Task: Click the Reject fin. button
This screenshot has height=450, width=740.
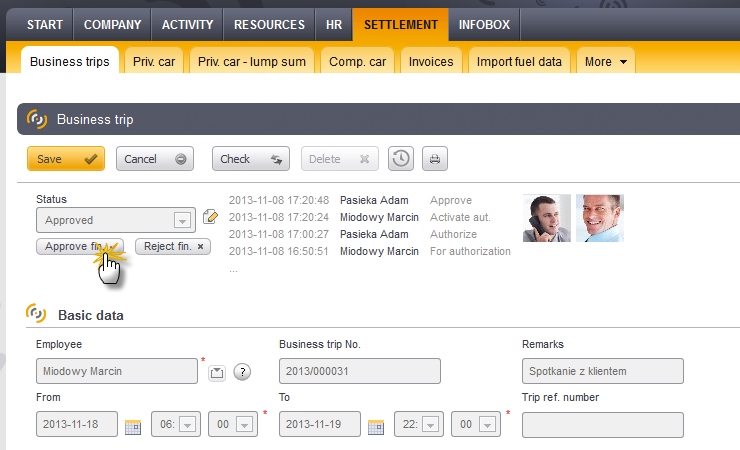Action: (x=173, y=246)
